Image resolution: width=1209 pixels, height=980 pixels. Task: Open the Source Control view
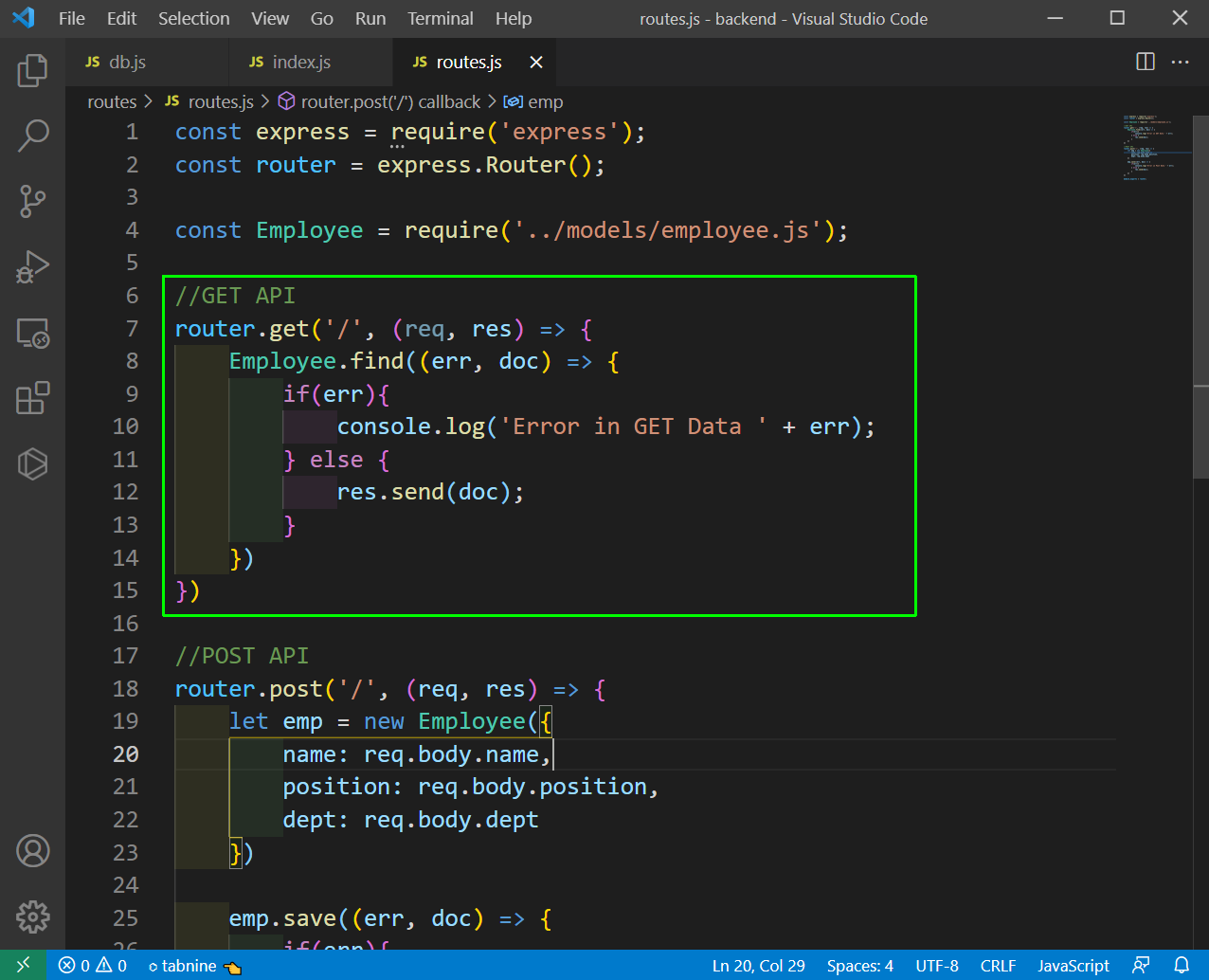point(32,201)
